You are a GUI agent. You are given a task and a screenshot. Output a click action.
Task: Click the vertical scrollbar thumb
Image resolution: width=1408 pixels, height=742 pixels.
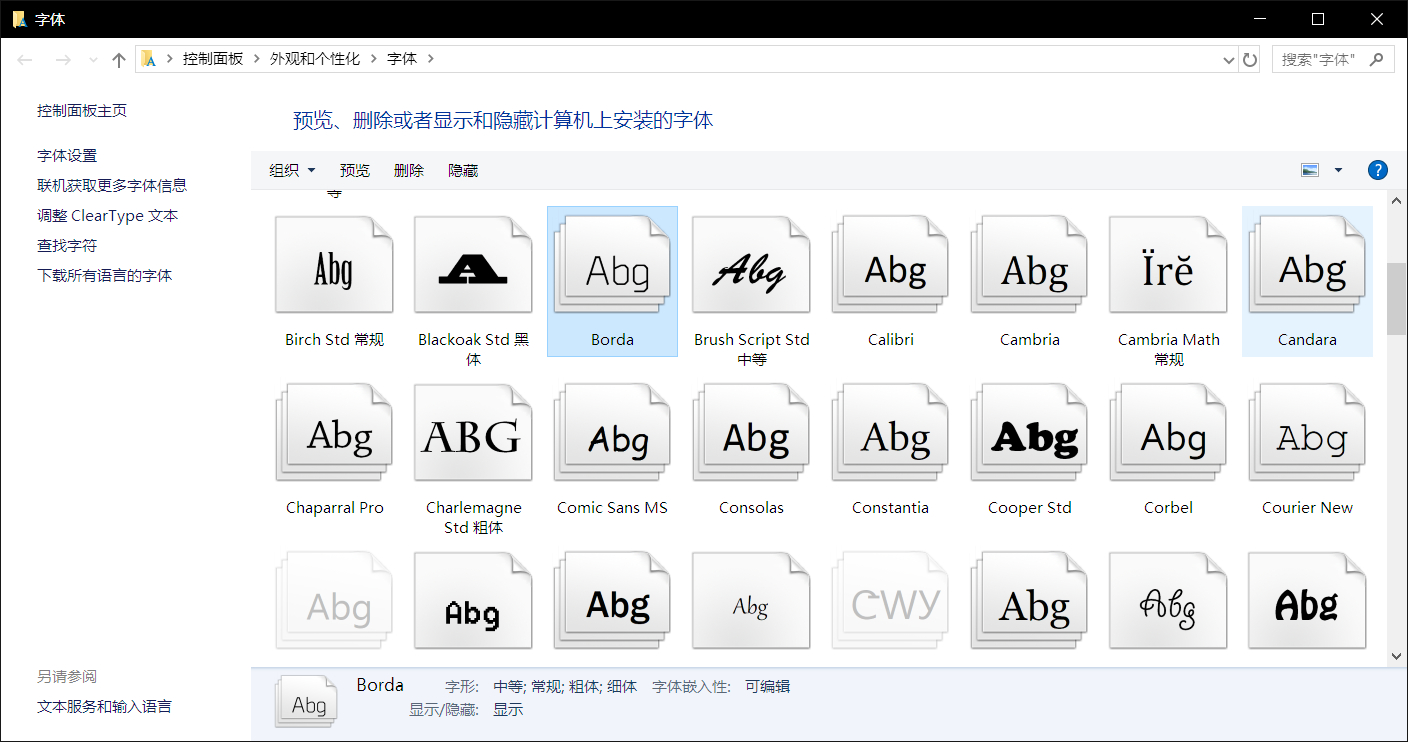tap(1396, 298)
